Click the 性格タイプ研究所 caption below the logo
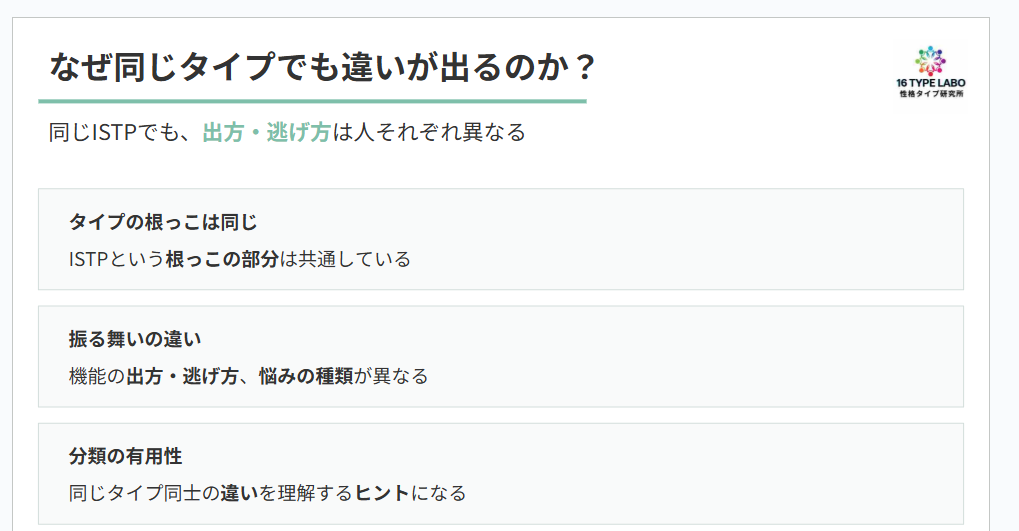 931,94
